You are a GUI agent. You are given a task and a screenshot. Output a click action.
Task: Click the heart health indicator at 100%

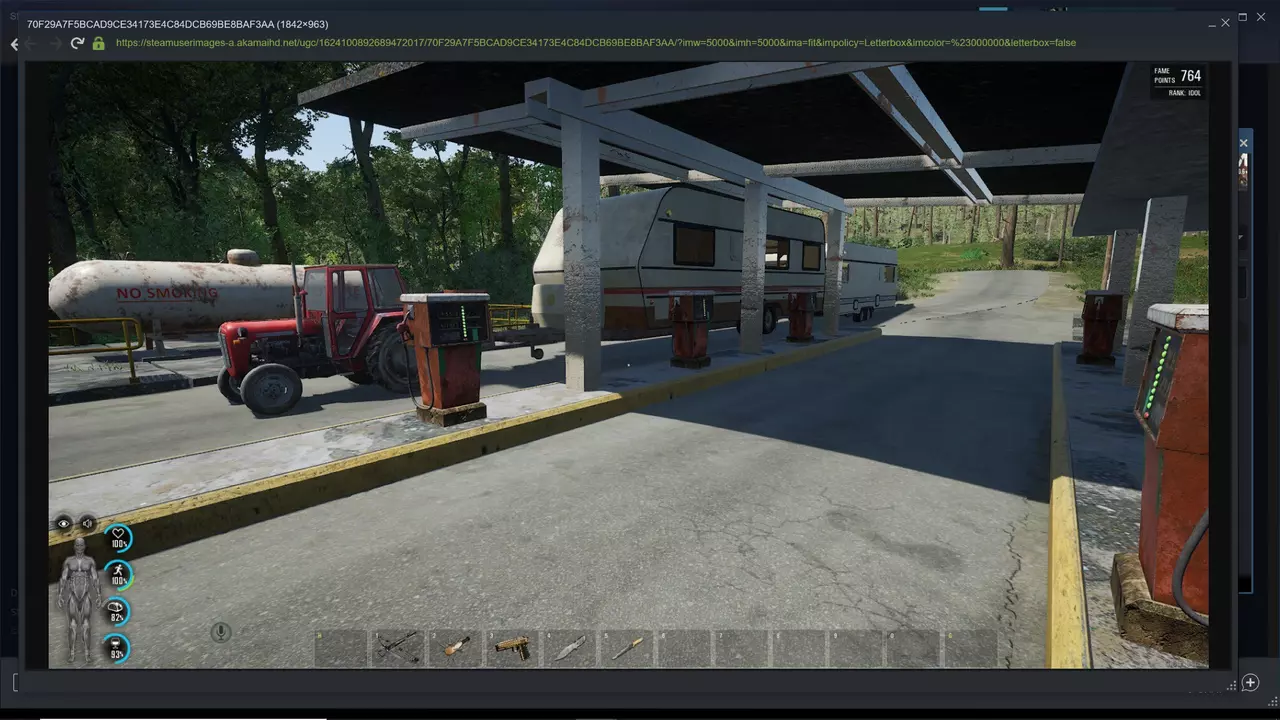pos(118,539)
